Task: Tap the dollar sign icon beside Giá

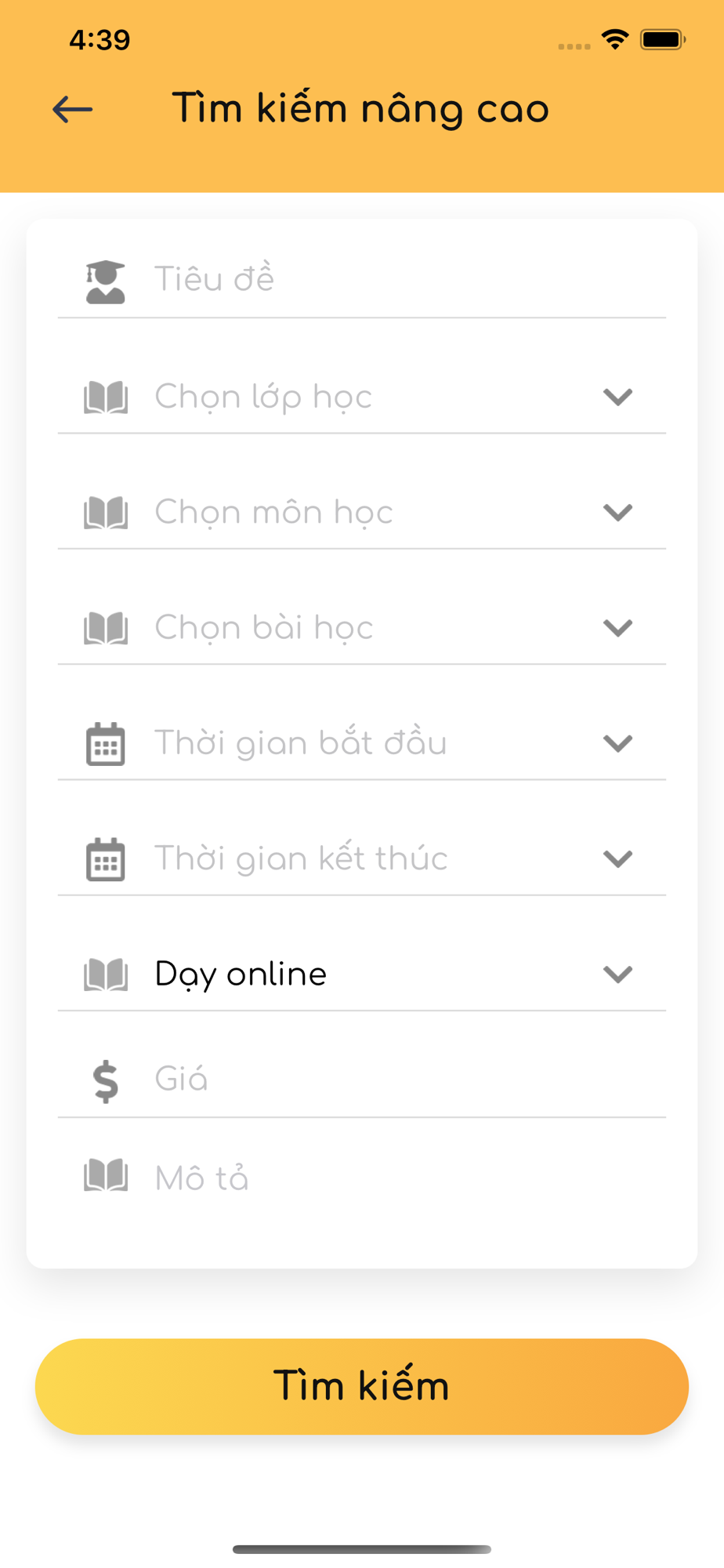Action: (106, 1081)
